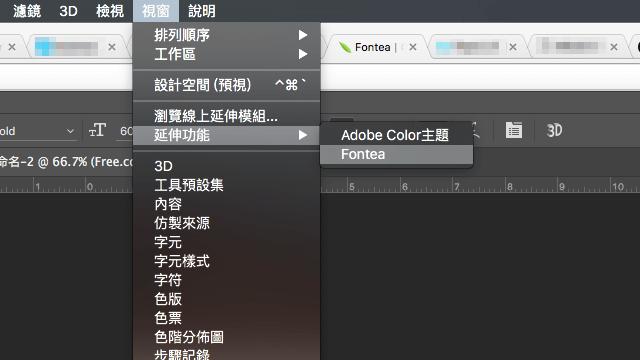
Task: Open the 檢視 menu in menu bar
Action: click(110, 11)
